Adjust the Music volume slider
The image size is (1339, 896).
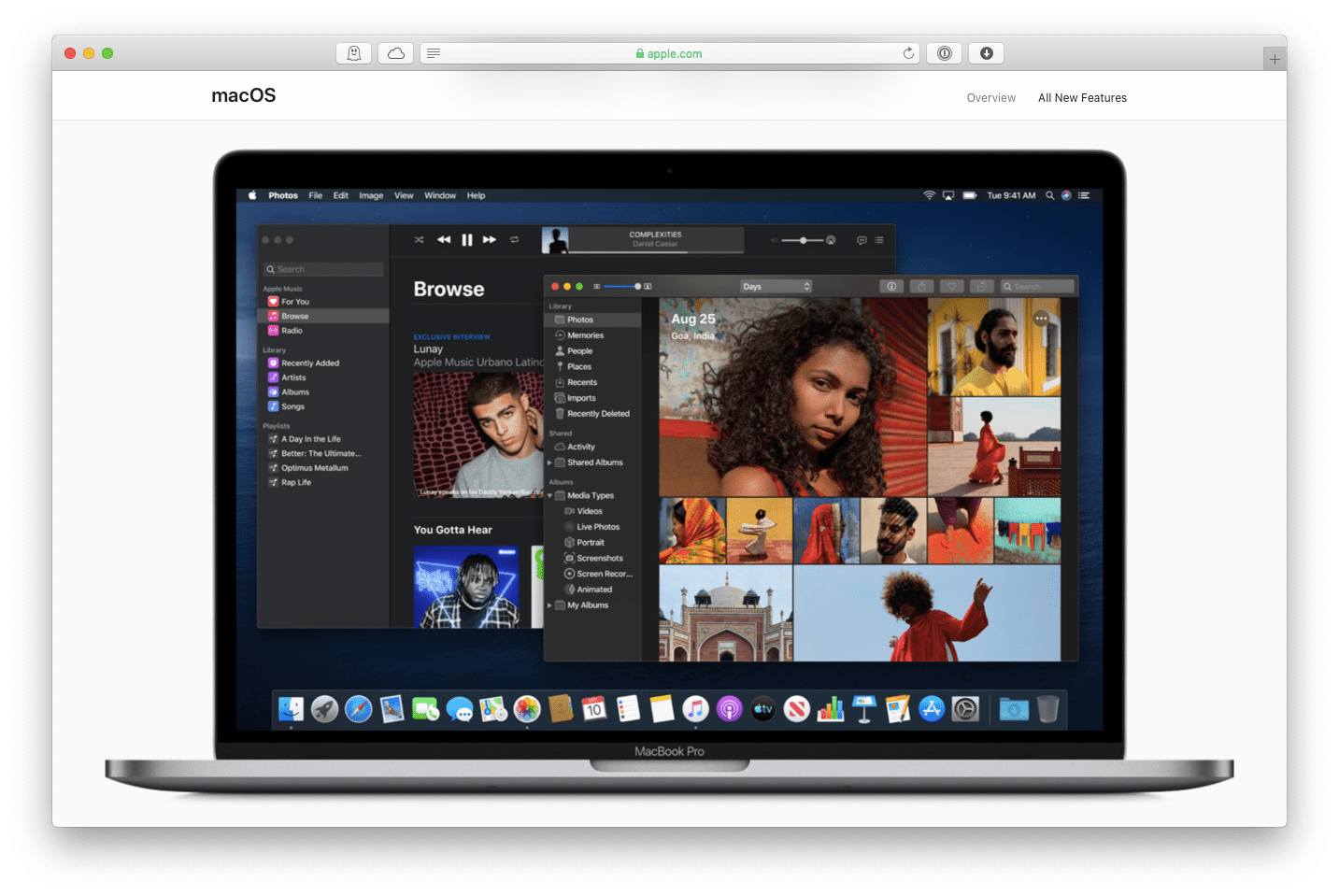point(803,240)
